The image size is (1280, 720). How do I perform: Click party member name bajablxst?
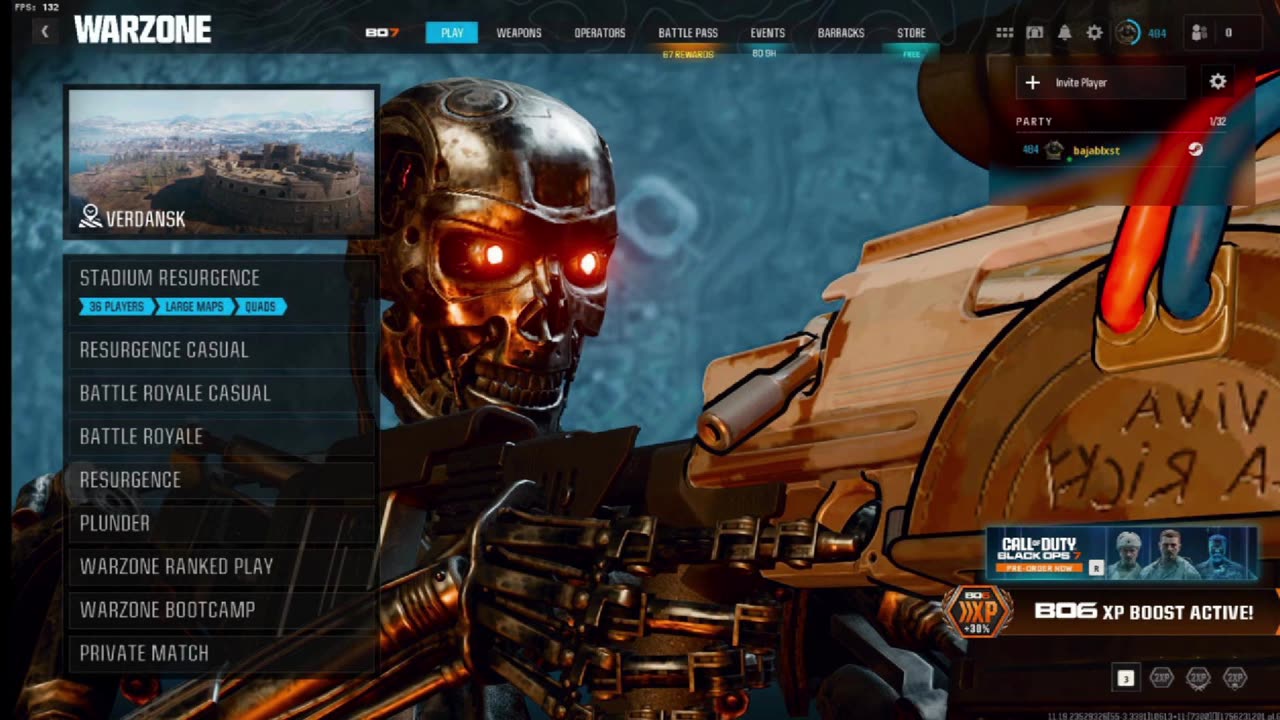pos(1096,151)
